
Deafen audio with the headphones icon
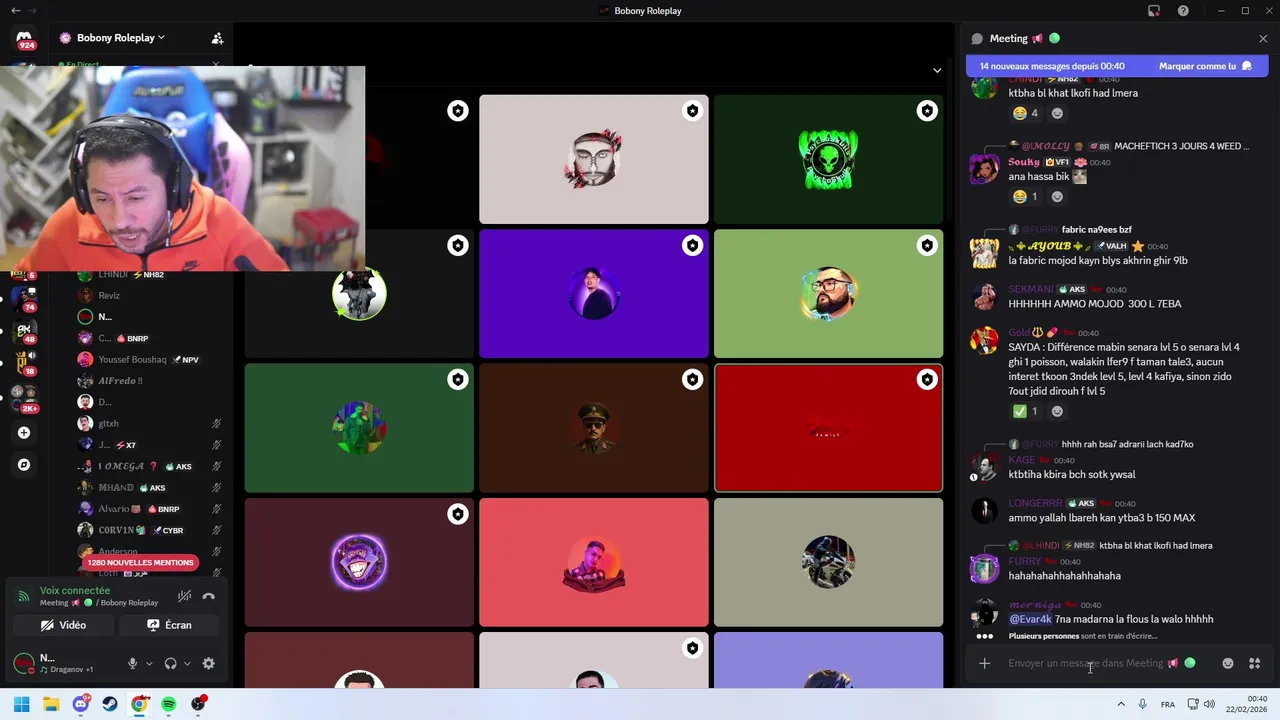click(x=170, y=663)
